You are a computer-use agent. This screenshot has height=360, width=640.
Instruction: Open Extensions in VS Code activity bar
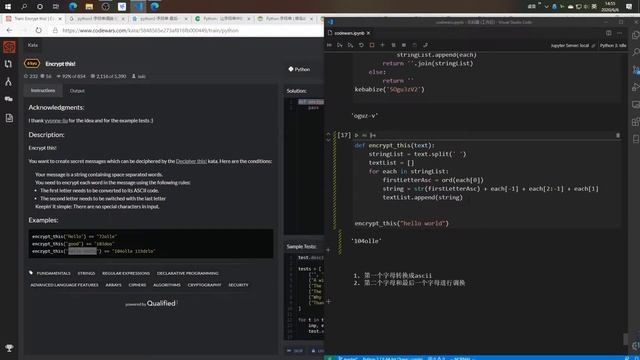coord(635,122)
